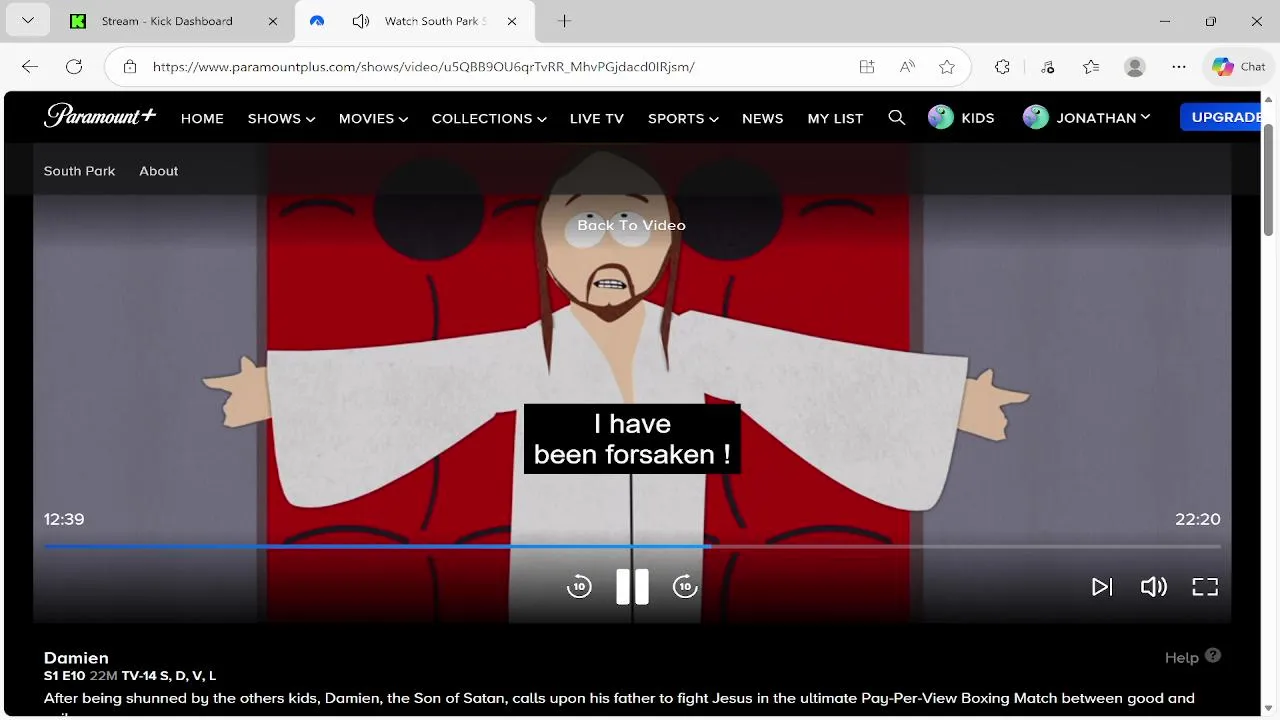Image resolution: width=1280 pixels, height=720 pixels.
Task: Go to Home in the Paramount+ nav
Action: tap(202, 118)
